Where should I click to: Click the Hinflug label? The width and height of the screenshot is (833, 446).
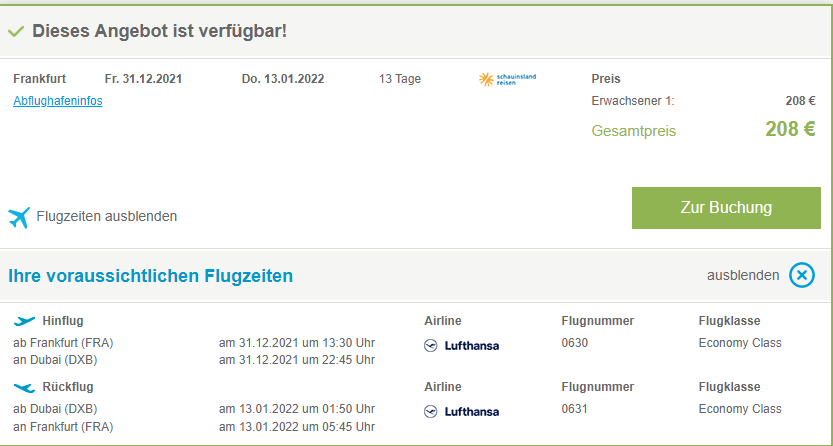click(63, 321)
